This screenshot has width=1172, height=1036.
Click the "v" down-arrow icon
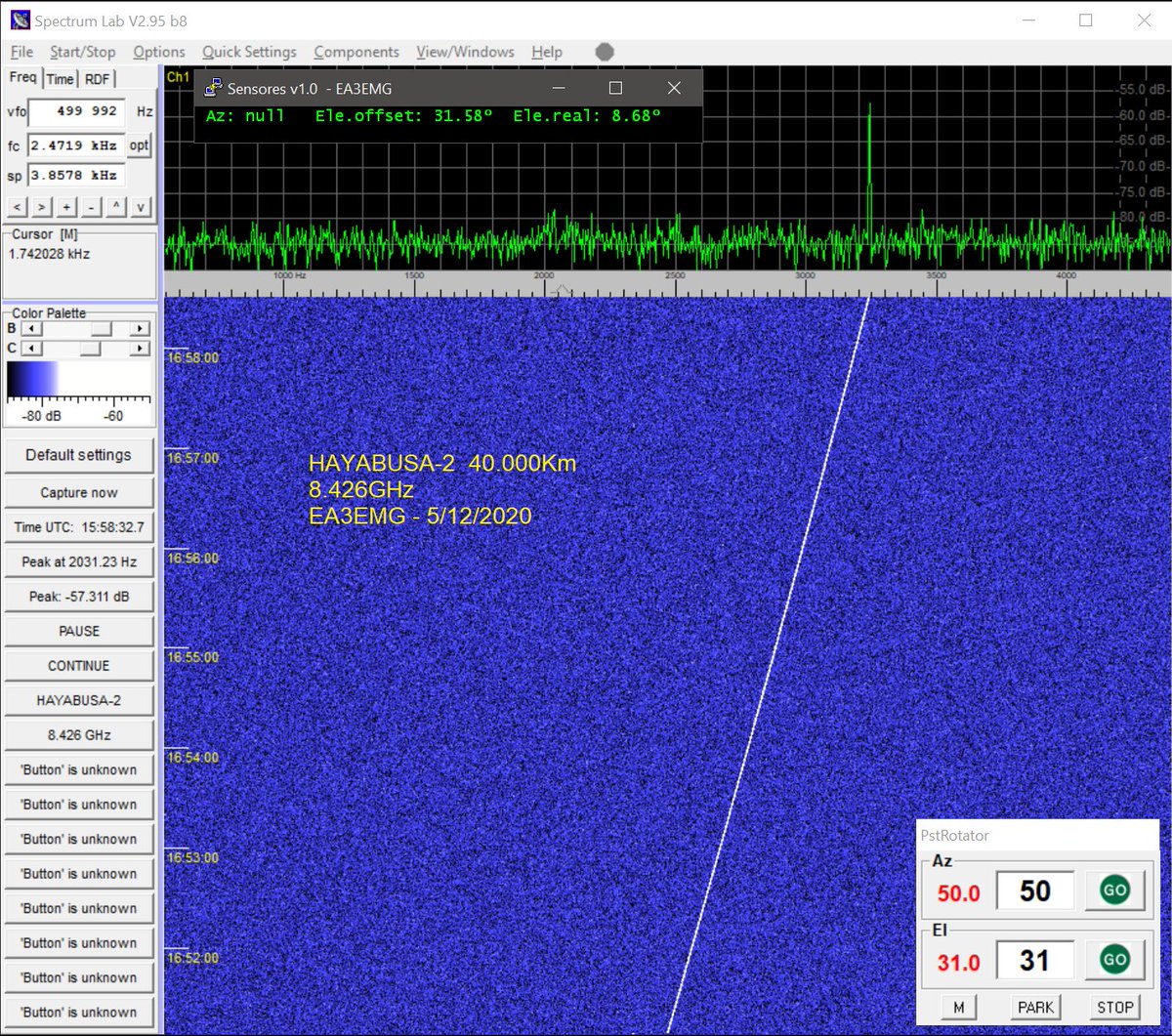(141, 207)
